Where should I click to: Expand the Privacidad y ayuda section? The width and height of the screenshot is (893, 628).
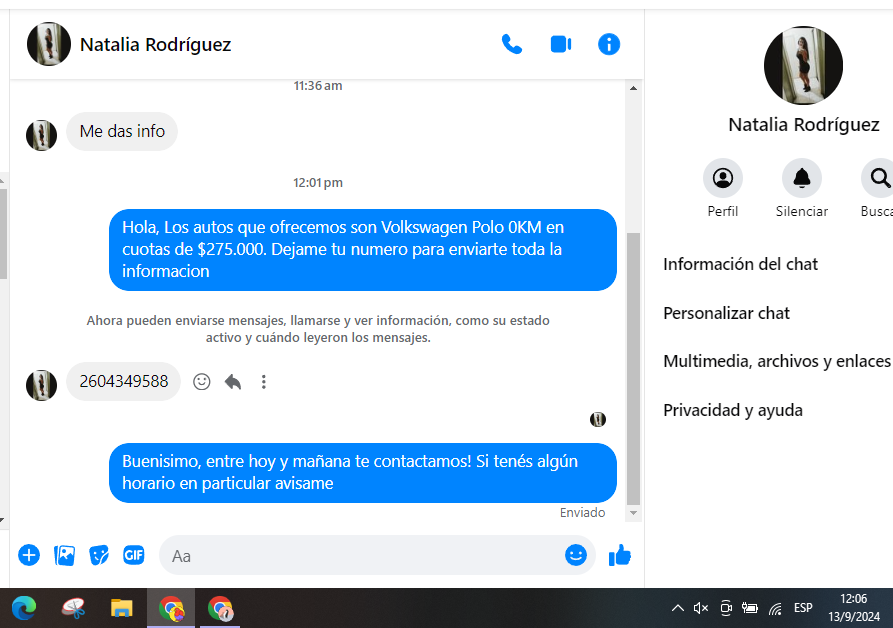(x=733, y=410)
